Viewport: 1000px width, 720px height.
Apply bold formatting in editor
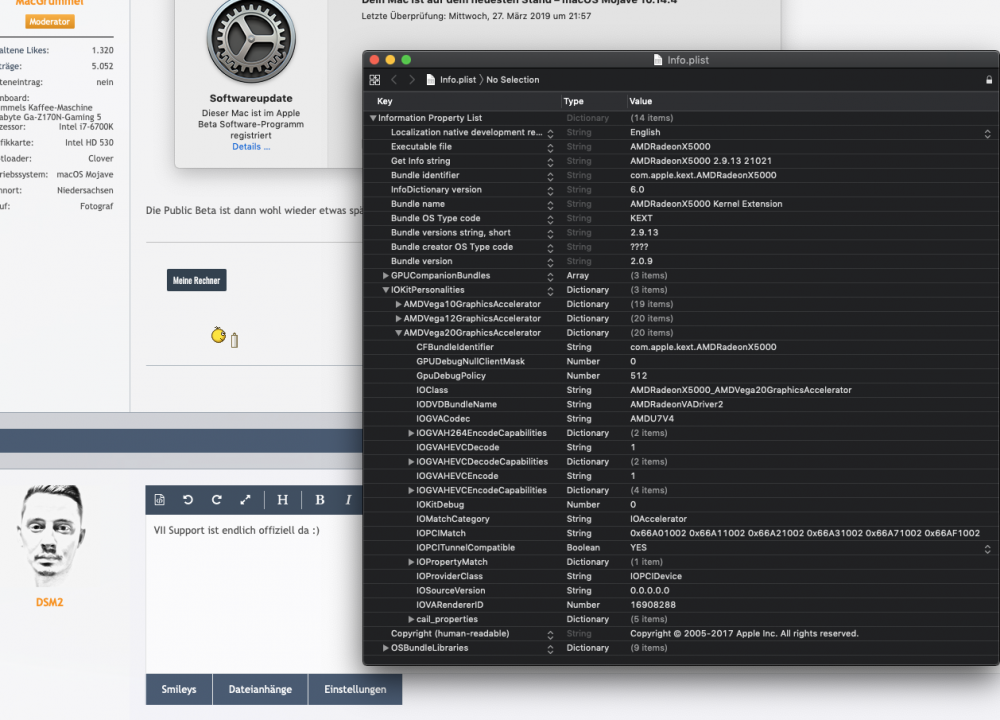coord(320,500)
